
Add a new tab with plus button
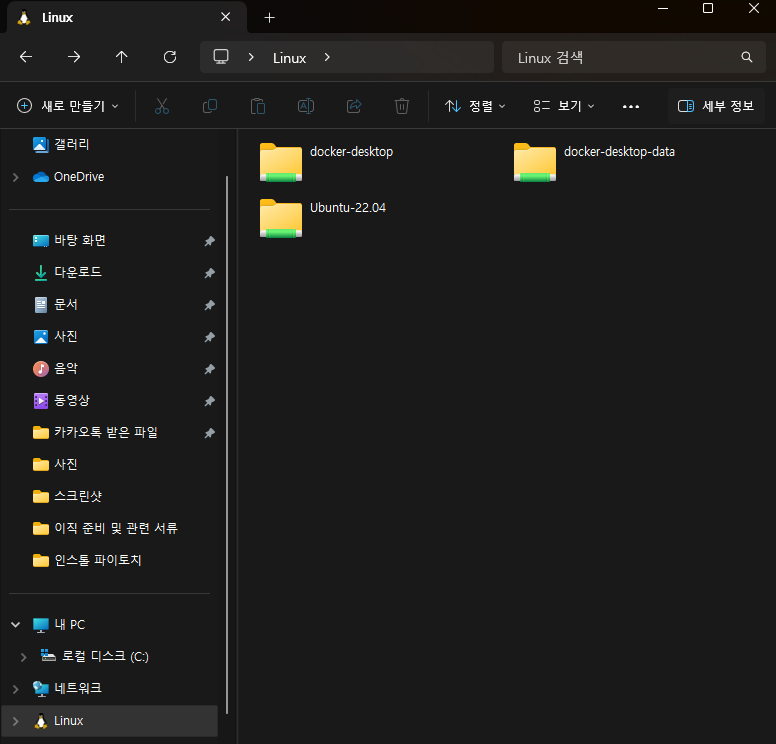(269, 18)
